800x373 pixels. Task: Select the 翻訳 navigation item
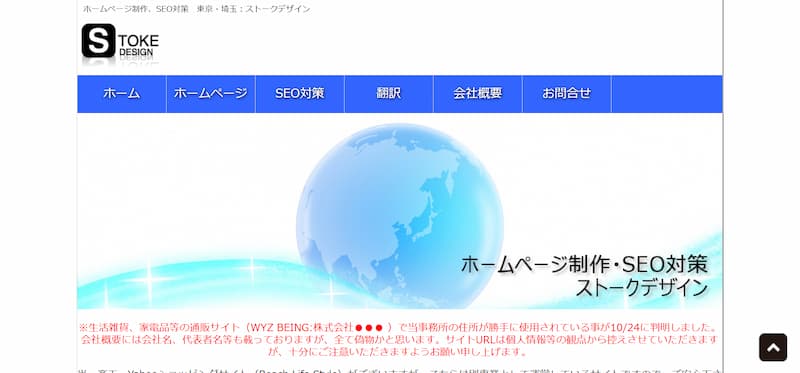pos(389,94)
